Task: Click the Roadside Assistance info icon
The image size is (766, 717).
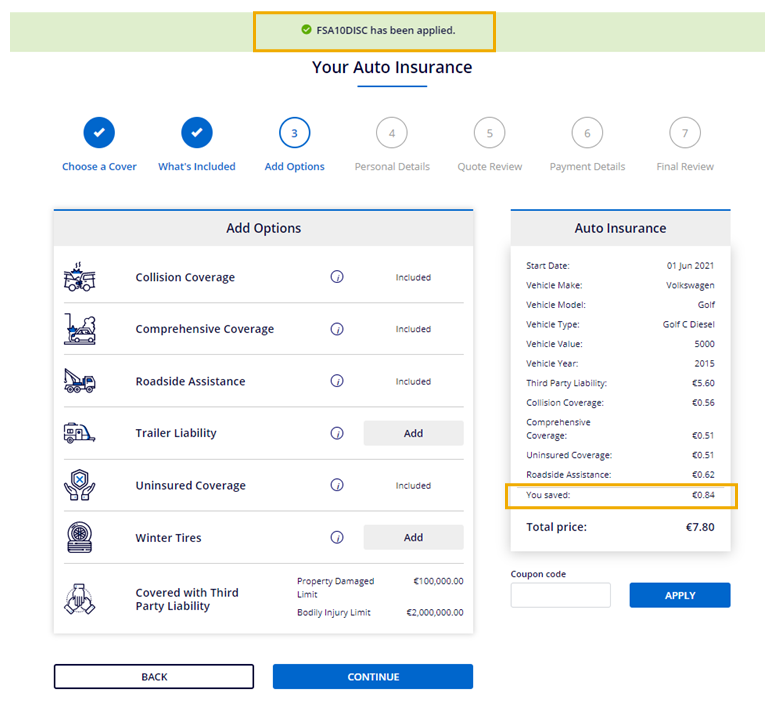Action: click(337, 381)
